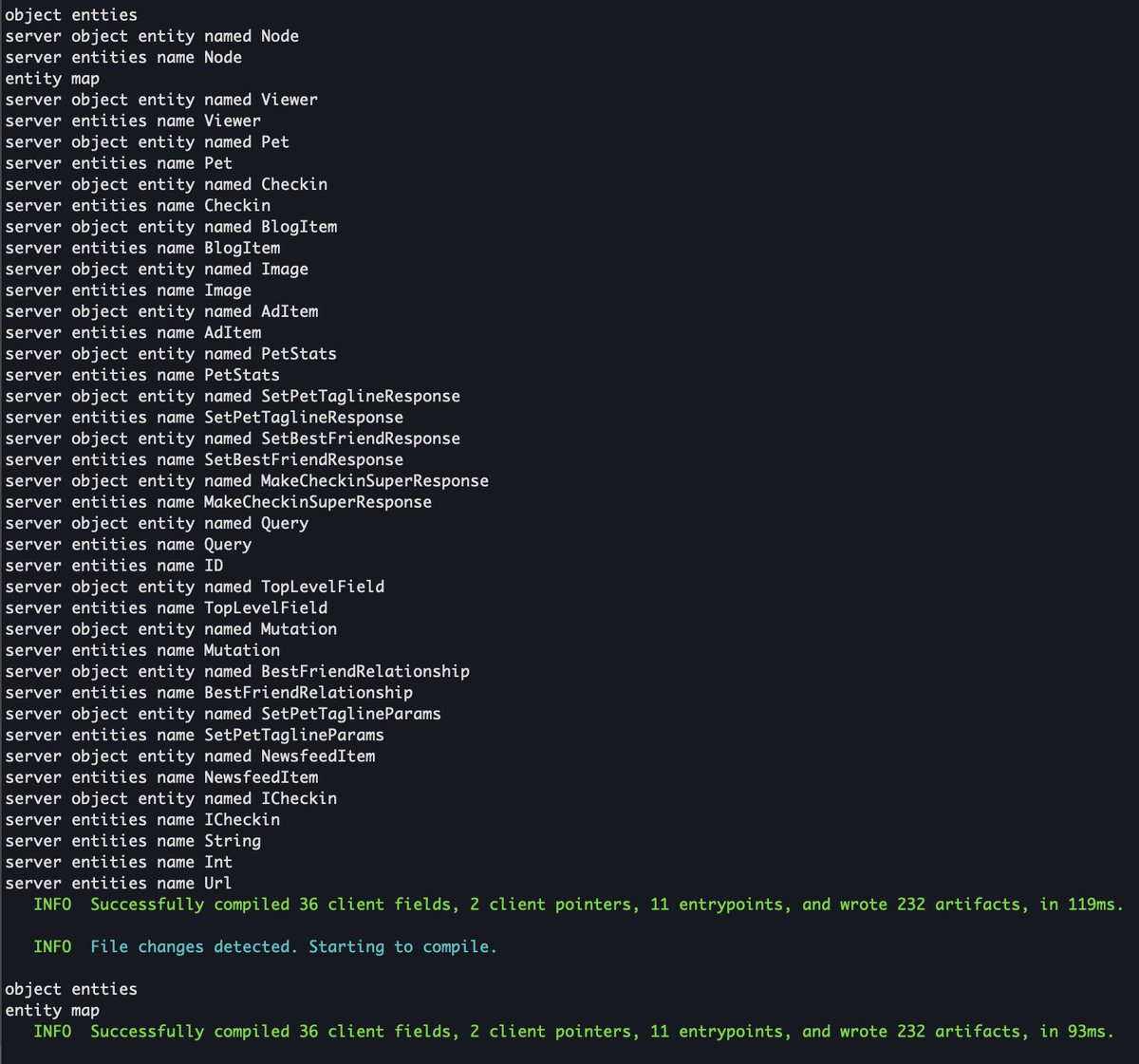
Task: Click the line 'server entities name Int'
Action: [119, 863]
